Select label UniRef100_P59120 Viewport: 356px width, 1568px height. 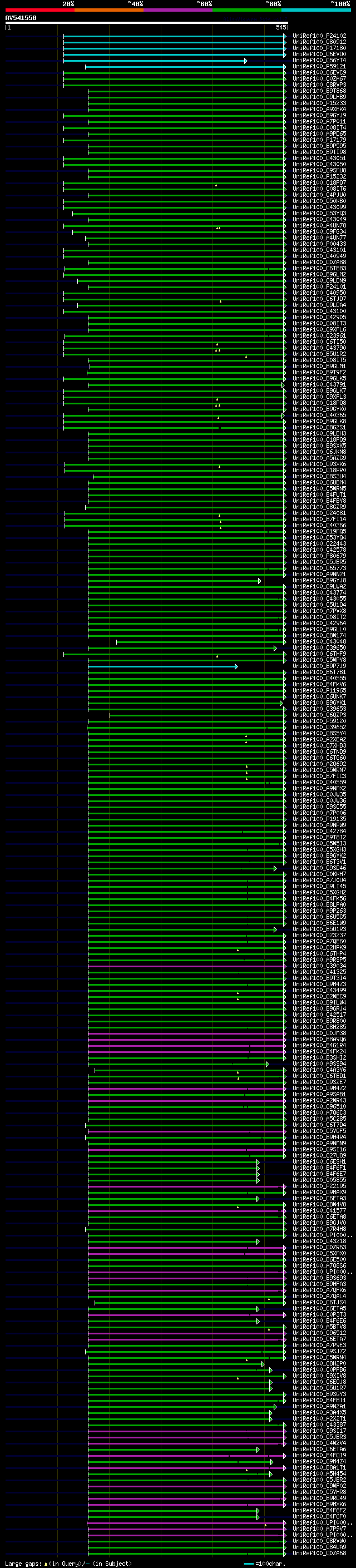[x=319, y=721]
